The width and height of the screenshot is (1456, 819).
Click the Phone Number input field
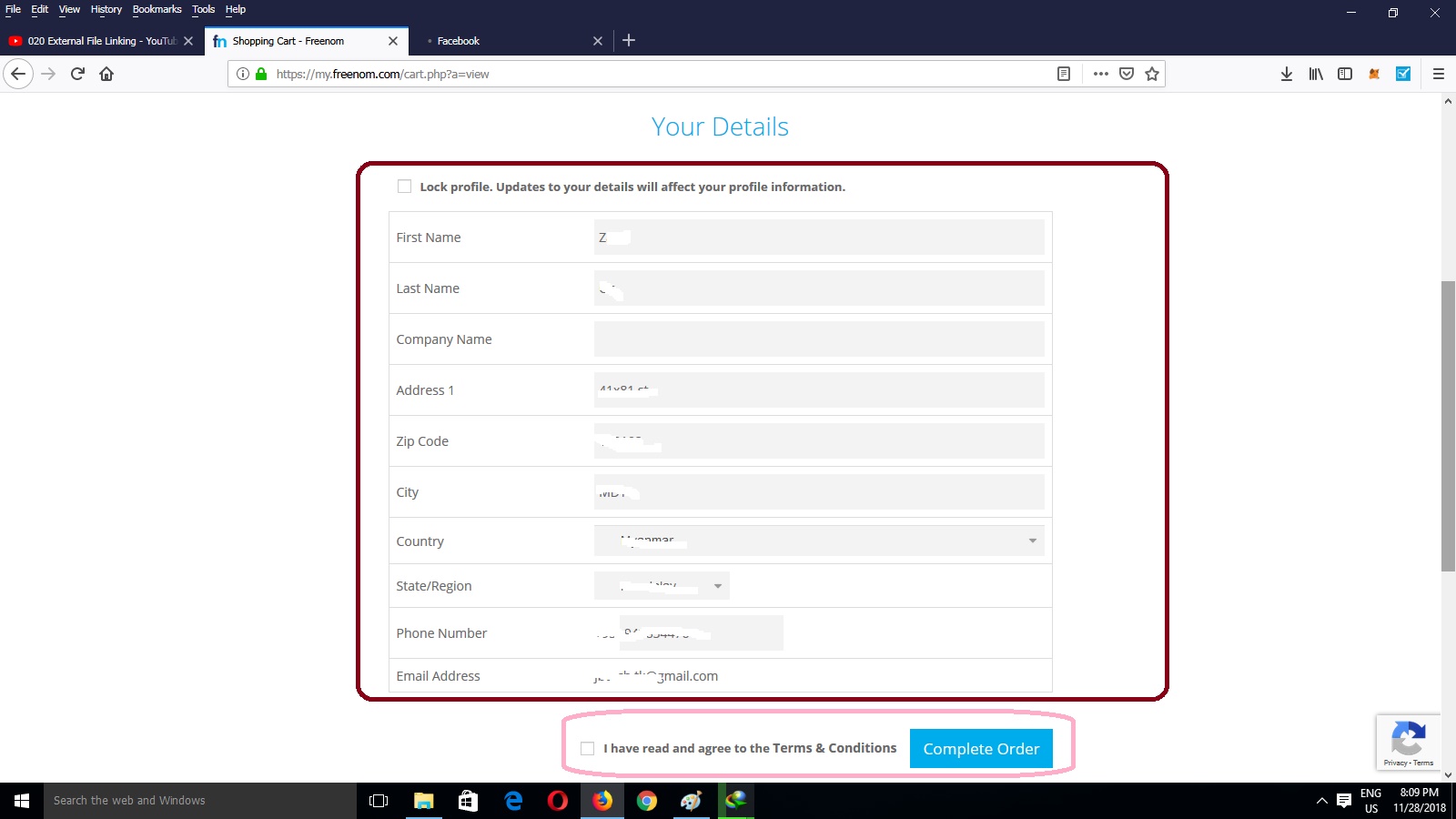(702, 633)
